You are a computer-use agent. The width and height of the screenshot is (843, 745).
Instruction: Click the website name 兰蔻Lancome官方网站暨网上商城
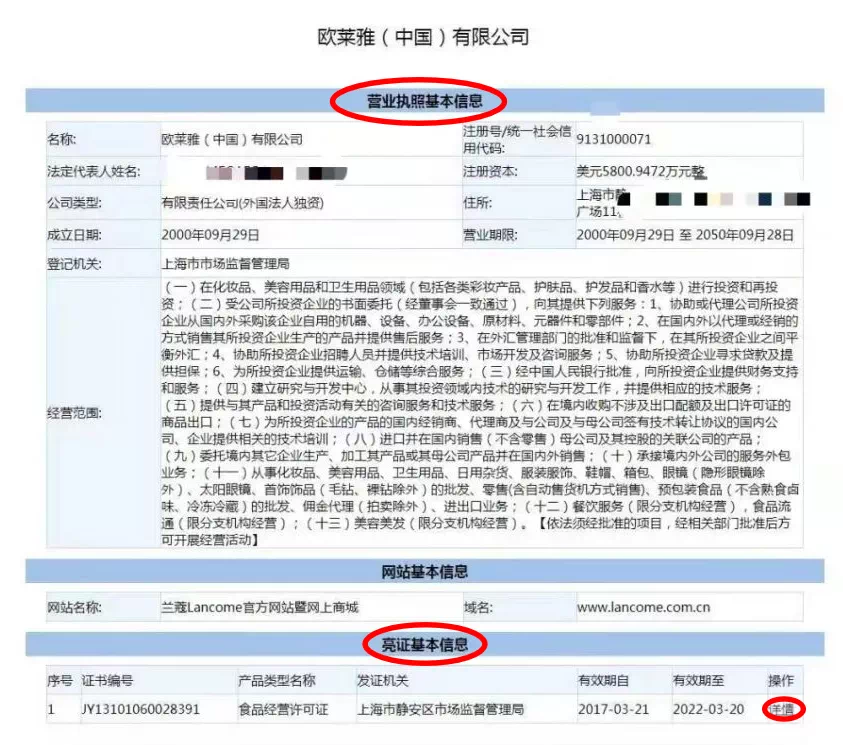point(259,607)
